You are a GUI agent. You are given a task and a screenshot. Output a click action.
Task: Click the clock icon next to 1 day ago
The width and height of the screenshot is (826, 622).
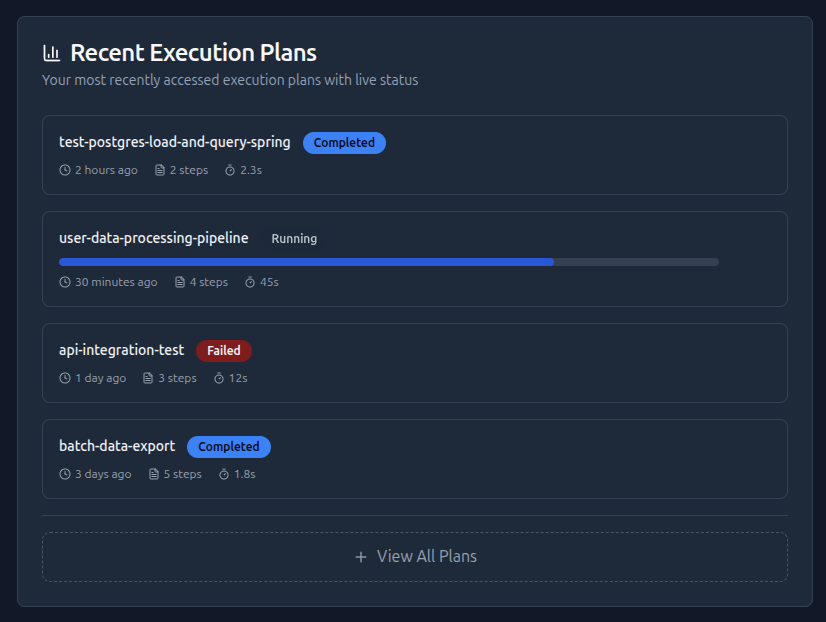(65, 378)
